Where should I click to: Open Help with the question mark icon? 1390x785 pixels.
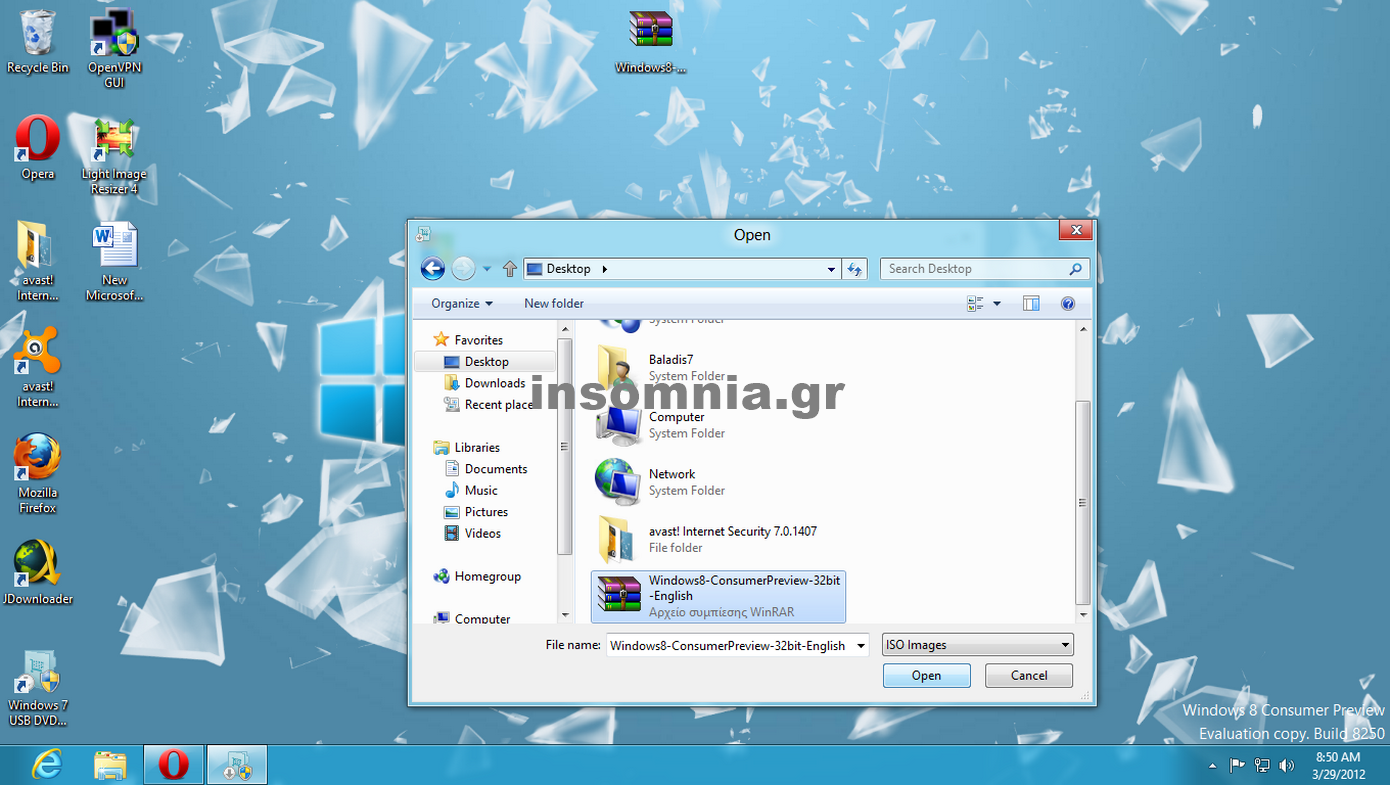[1068, 304]
